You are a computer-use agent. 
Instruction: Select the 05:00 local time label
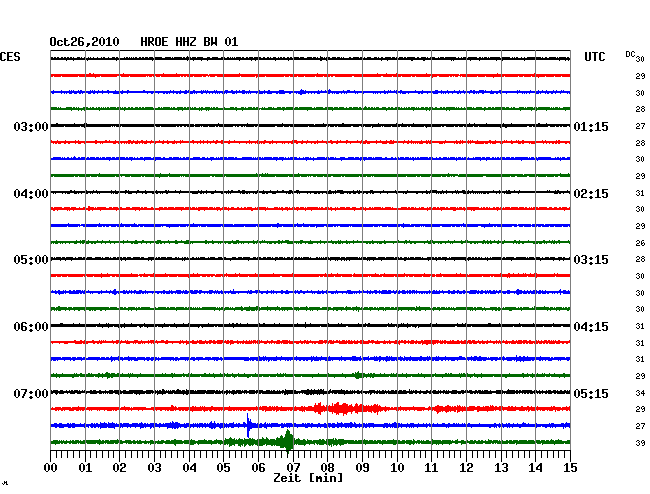point(31,260)
